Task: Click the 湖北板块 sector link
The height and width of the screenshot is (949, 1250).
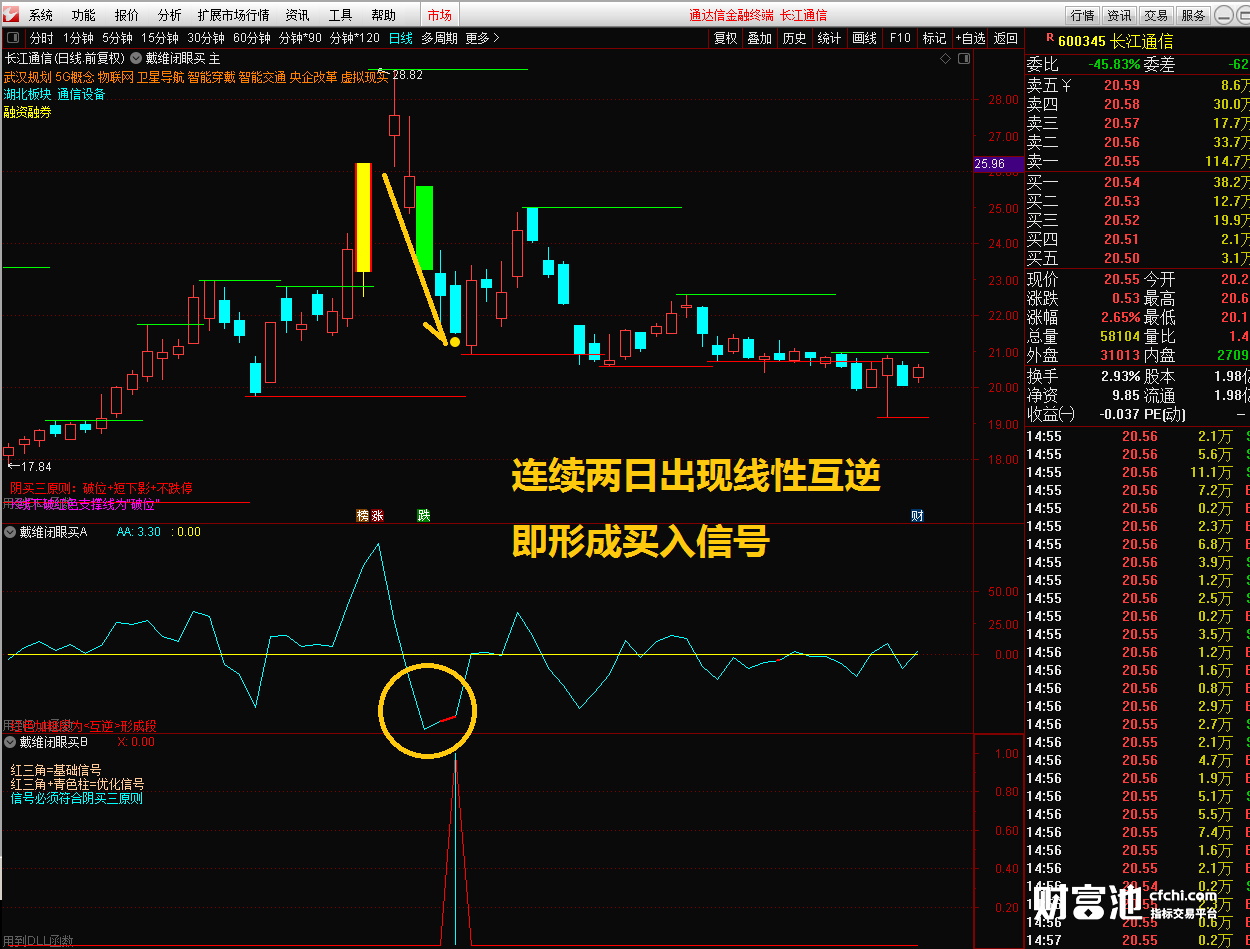Action: pos(27,95)
